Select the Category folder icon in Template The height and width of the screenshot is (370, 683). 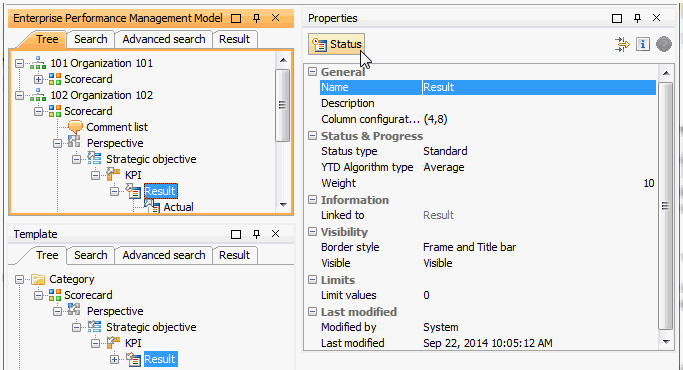tap(38, 279)
